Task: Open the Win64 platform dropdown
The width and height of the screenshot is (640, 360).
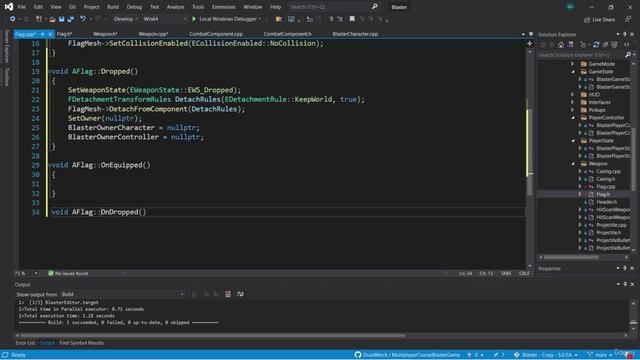Action: 164,19
